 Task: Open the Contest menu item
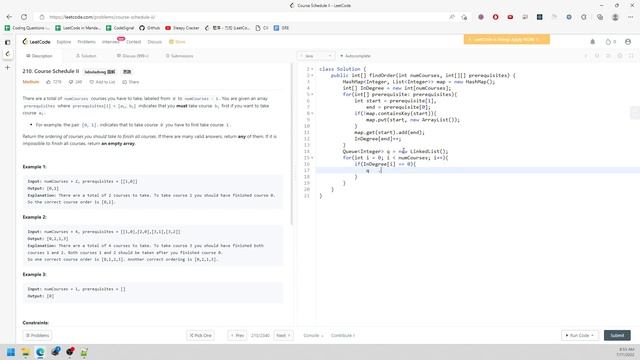click(x=133, y=42)
